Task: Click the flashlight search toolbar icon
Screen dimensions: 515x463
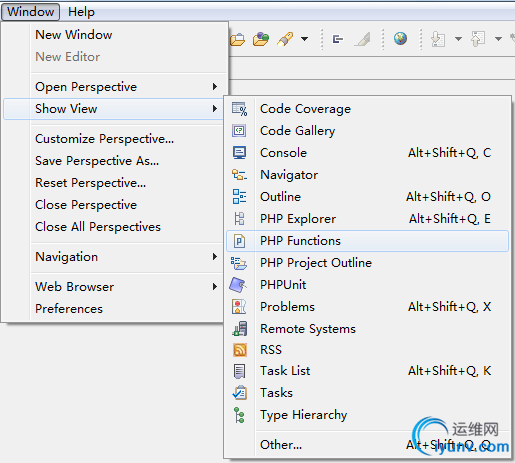Action: pyautogui.click(x=285, y=39)
